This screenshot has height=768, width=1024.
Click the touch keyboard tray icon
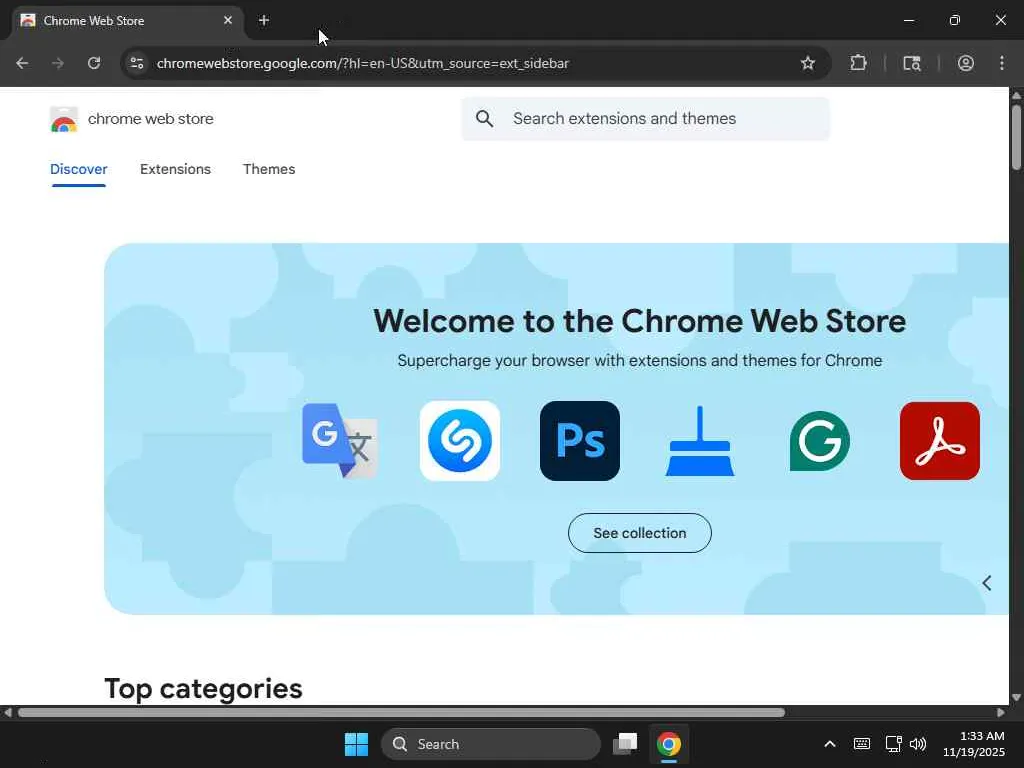862,744
